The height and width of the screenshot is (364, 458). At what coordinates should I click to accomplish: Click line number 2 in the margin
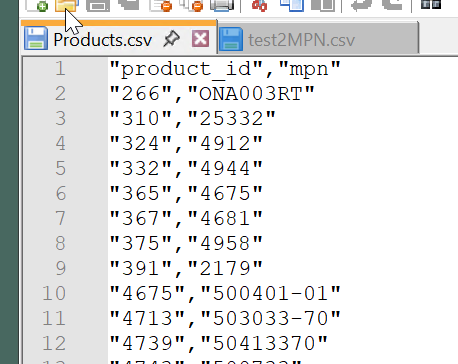coord(60,93)
